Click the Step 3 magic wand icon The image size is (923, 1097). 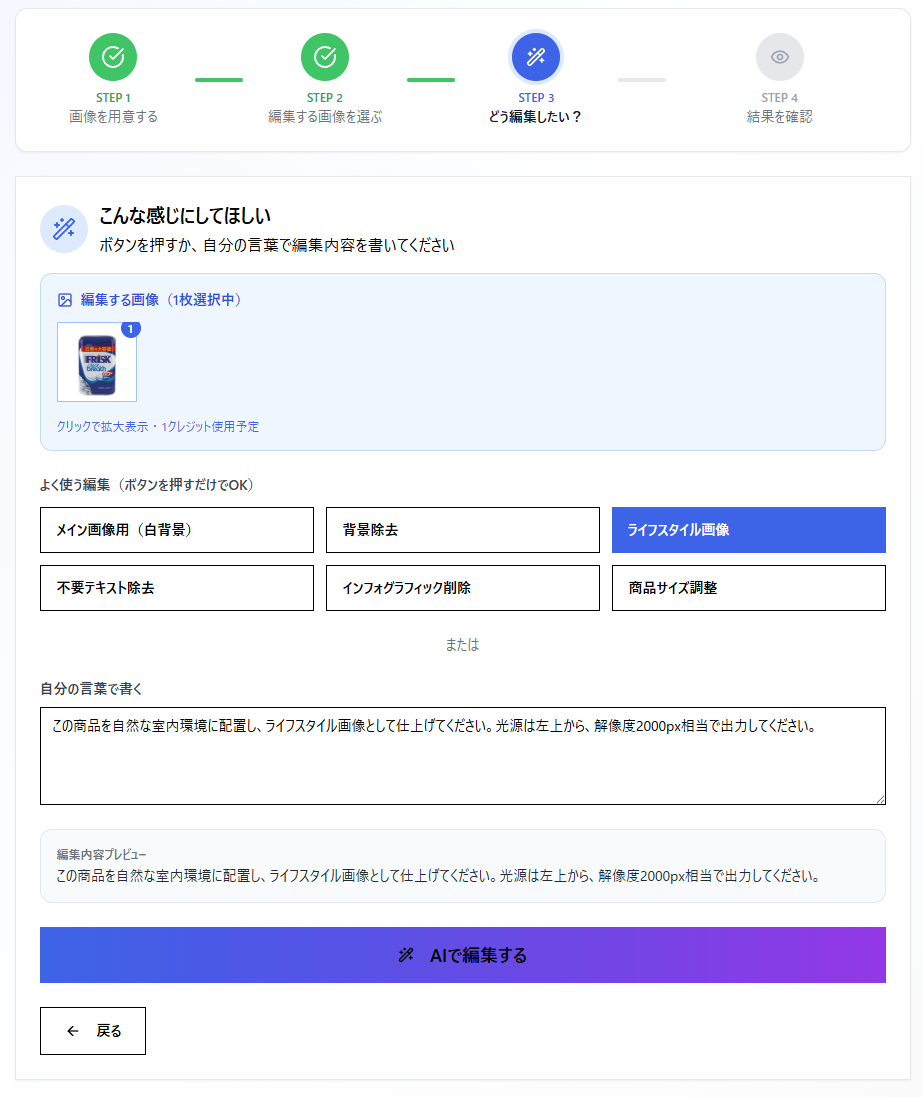(536, 57)
